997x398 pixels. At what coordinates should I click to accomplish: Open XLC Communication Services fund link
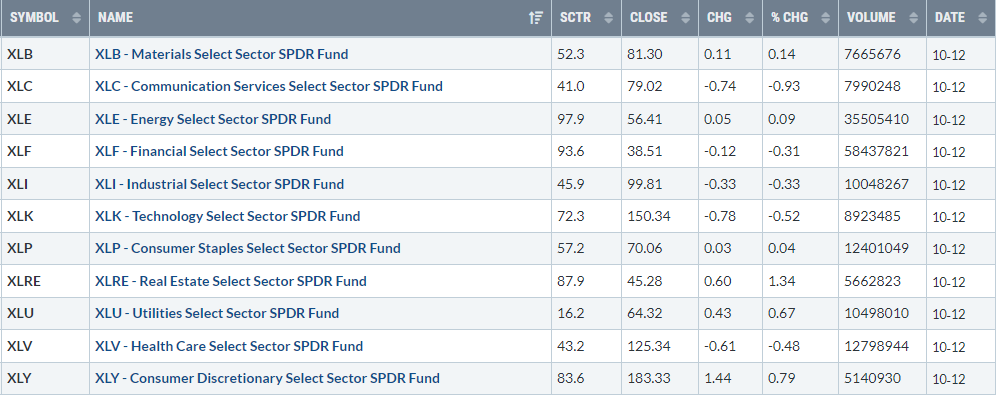click(269, 86)
